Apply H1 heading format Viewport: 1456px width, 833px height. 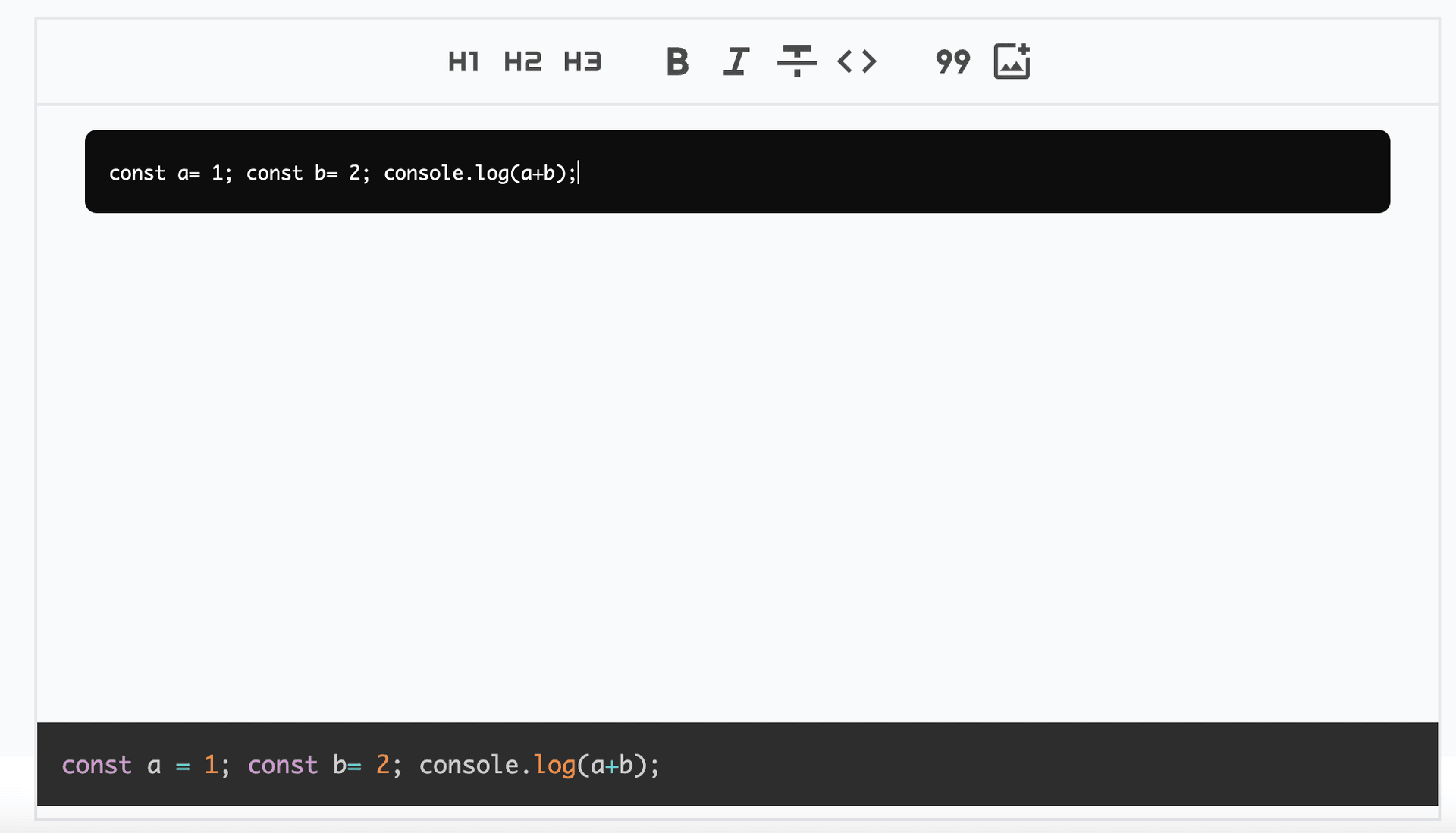[x=463, y=61]
